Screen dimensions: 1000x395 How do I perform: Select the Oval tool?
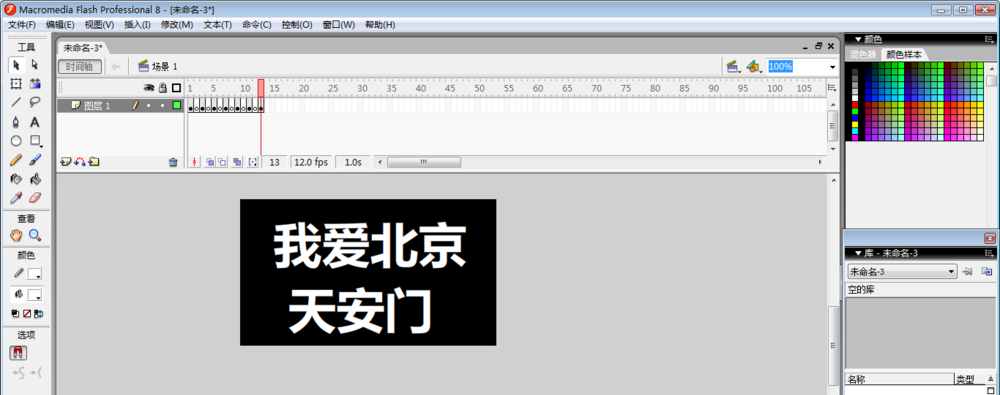[x=17, y=141]
